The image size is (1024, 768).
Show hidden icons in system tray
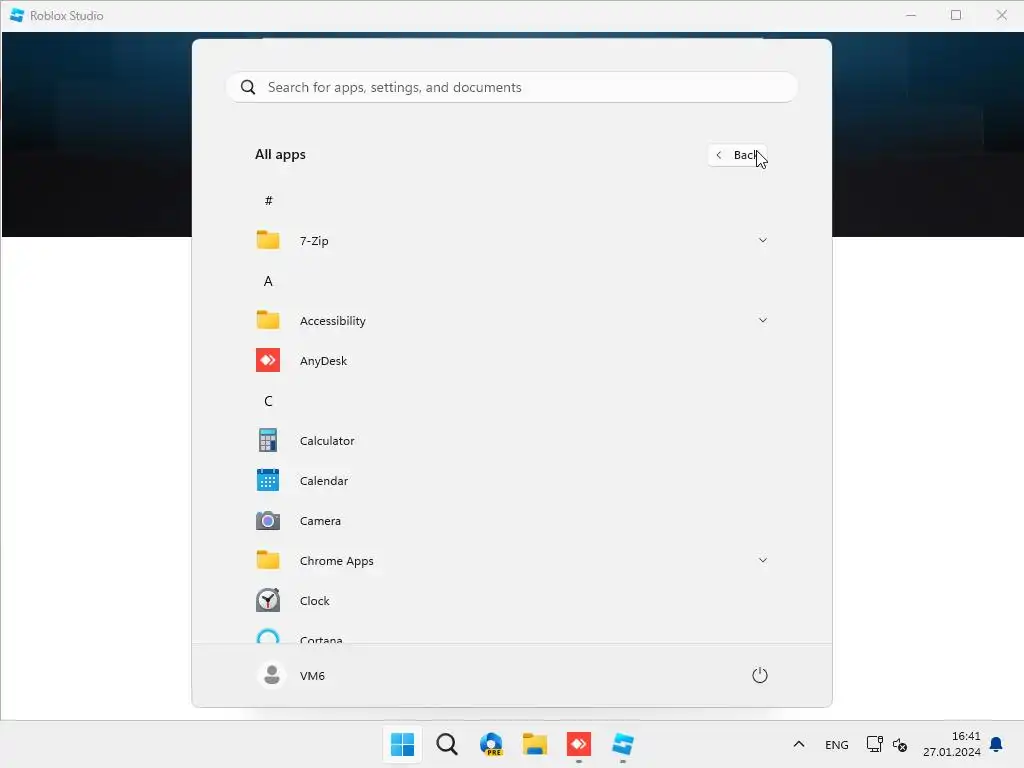click(799, 744)
